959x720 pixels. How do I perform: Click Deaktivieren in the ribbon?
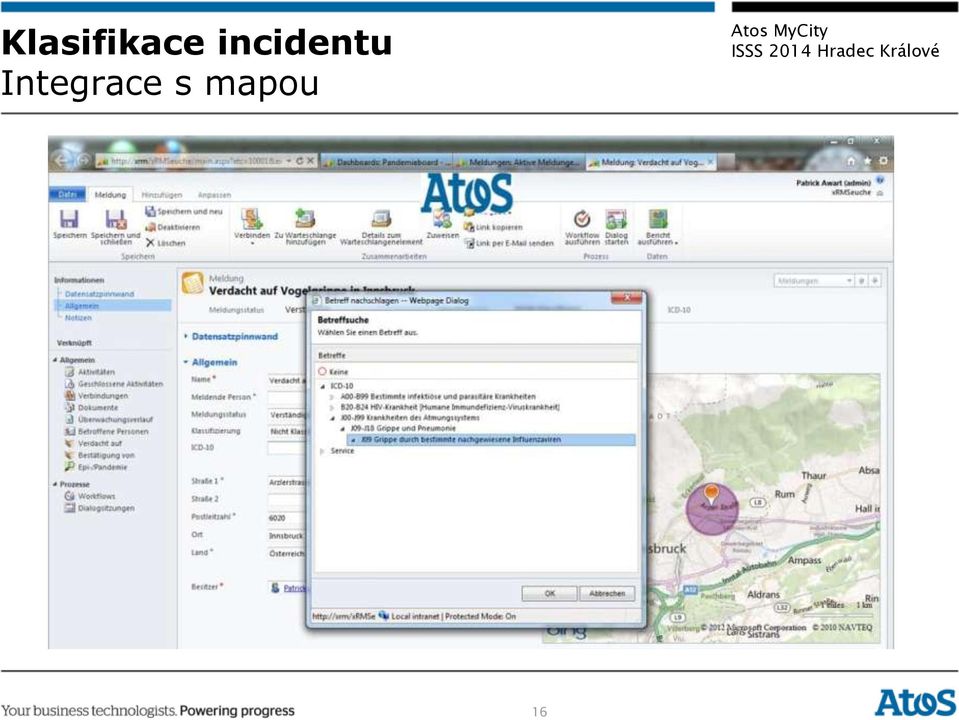pos(173,227)
